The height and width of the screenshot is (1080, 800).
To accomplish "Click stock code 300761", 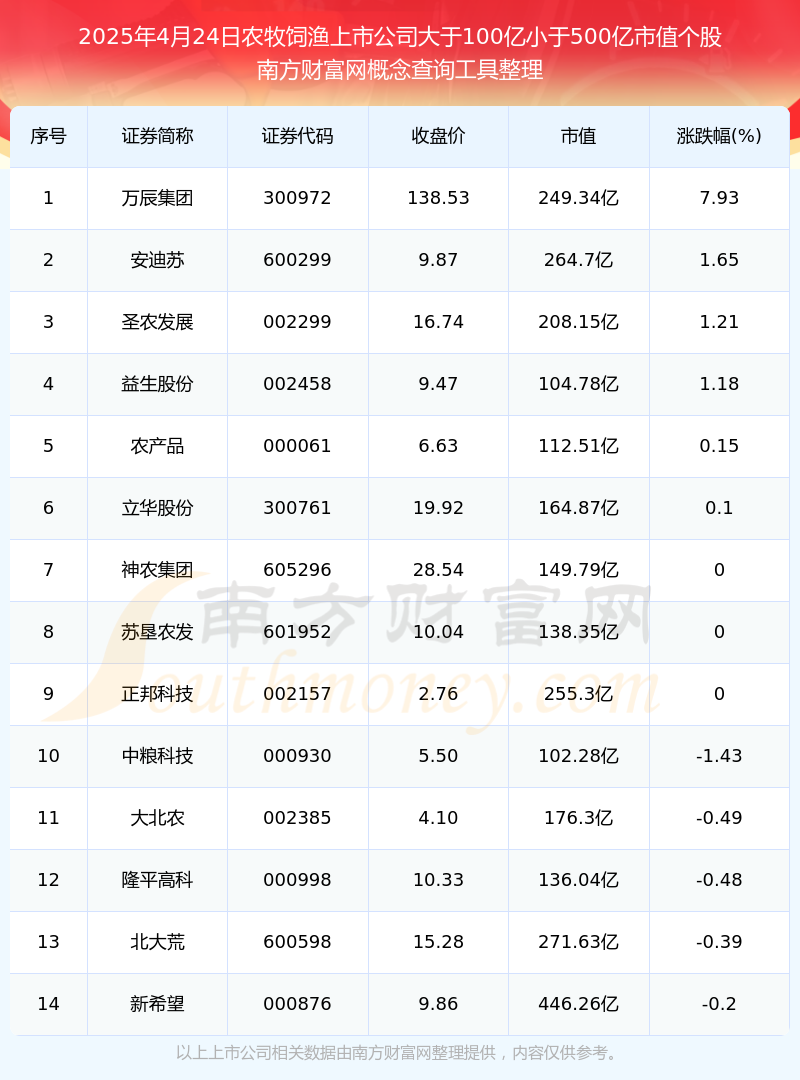I will click(x=298, y=508).
